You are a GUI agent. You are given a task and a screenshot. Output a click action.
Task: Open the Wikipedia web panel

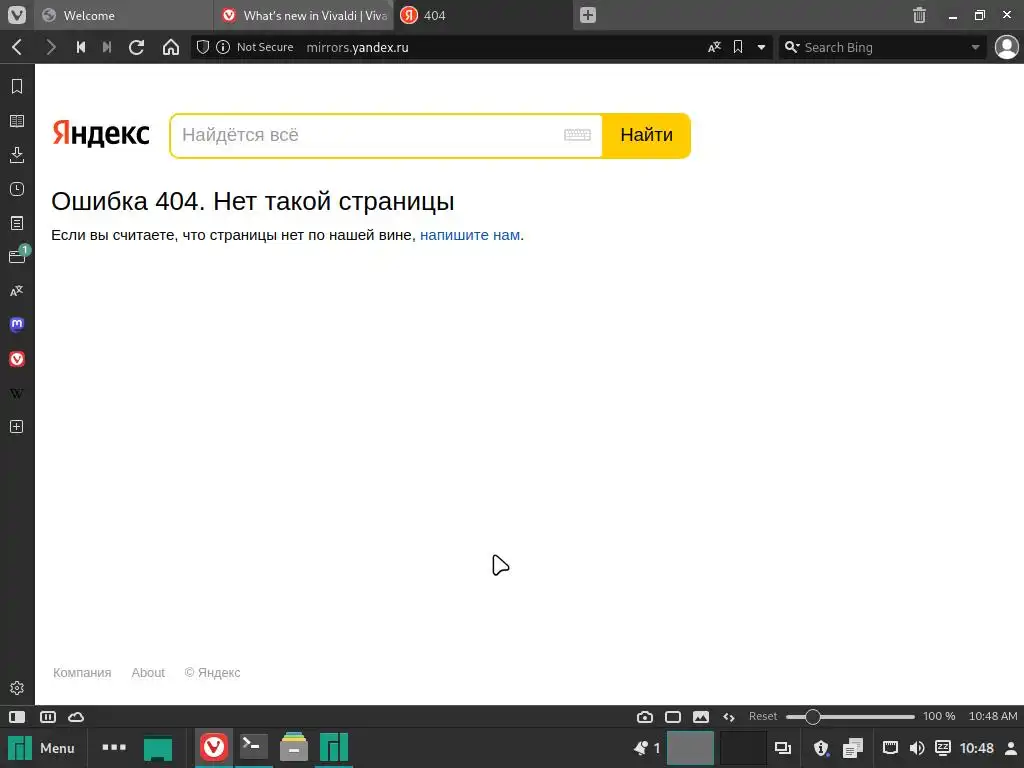17,393
